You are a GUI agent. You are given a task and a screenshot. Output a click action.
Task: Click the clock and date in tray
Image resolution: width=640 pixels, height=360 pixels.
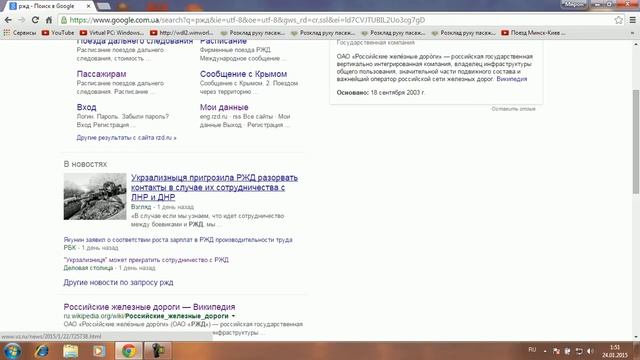point(614,351)
